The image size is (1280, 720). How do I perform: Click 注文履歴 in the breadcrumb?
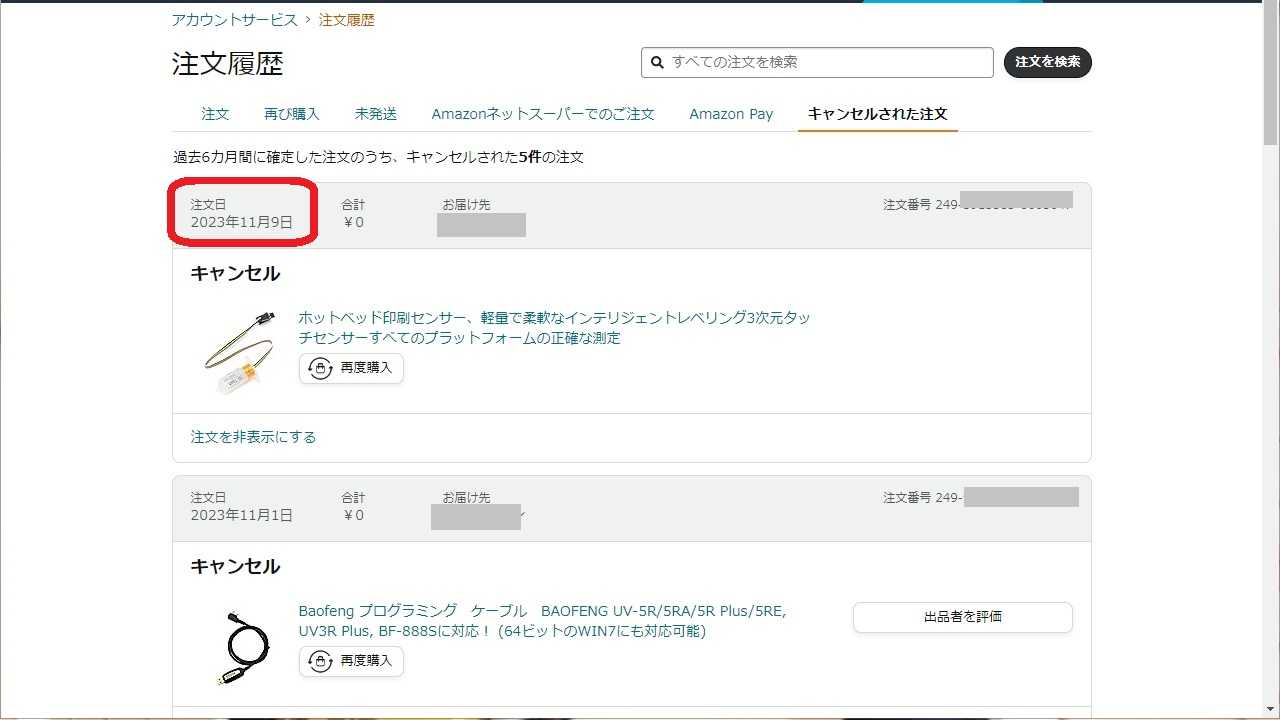(x=346, y=20)
